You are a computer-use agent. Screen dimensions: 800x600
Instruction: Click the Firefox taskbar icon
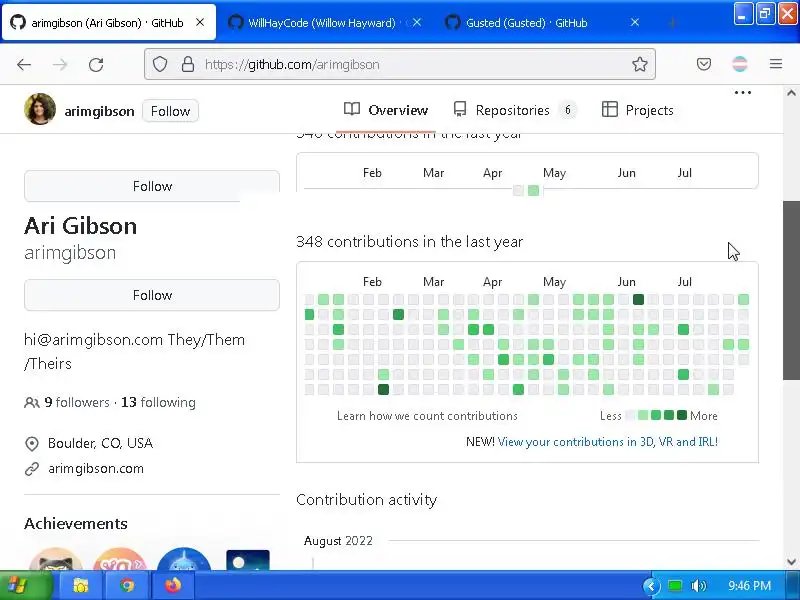[173, 586]
